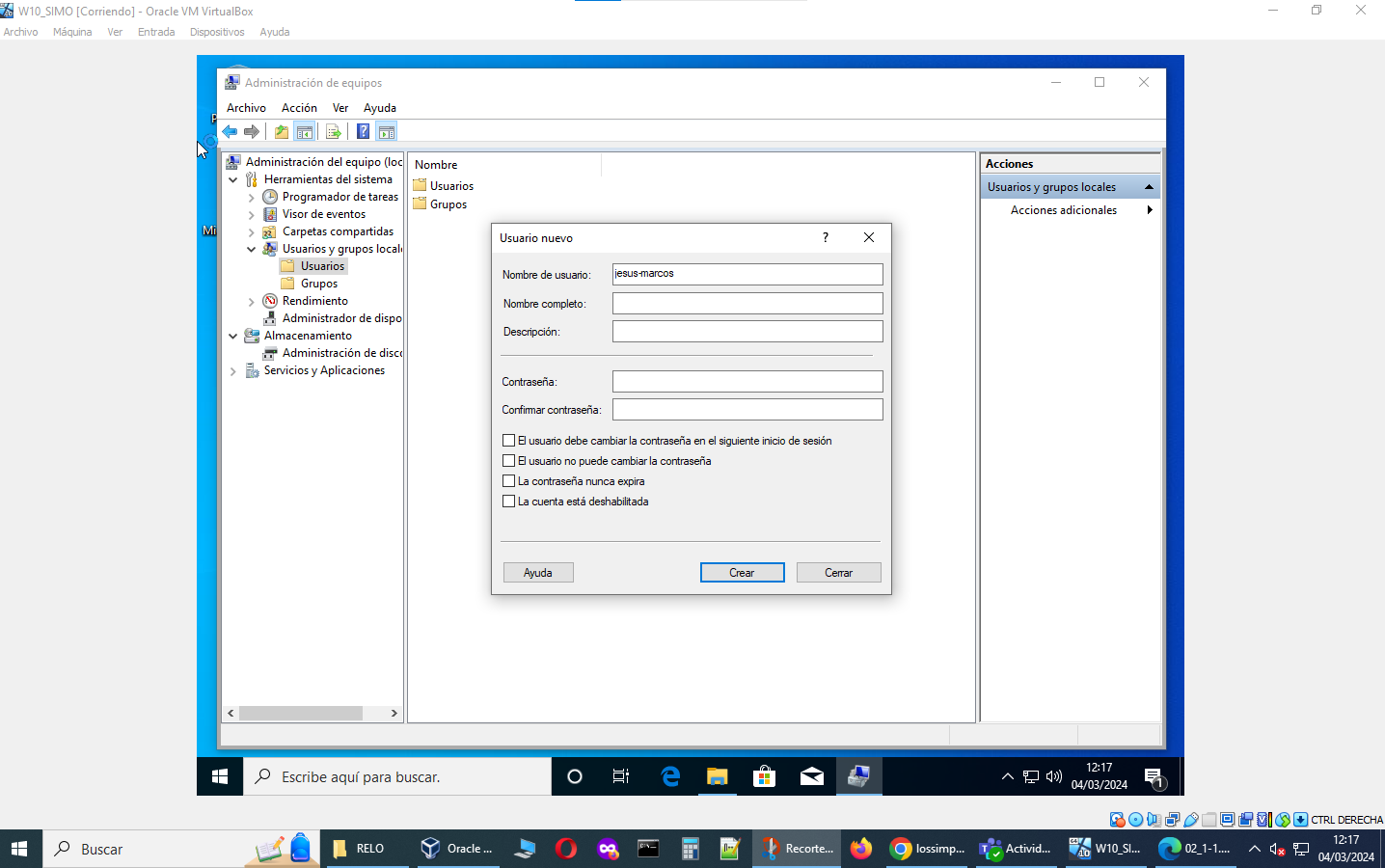Open the Mail app in the VM taskbar
Image resolution: width=1385 pixels, height=868 pixels.
[x=811, y=776]
